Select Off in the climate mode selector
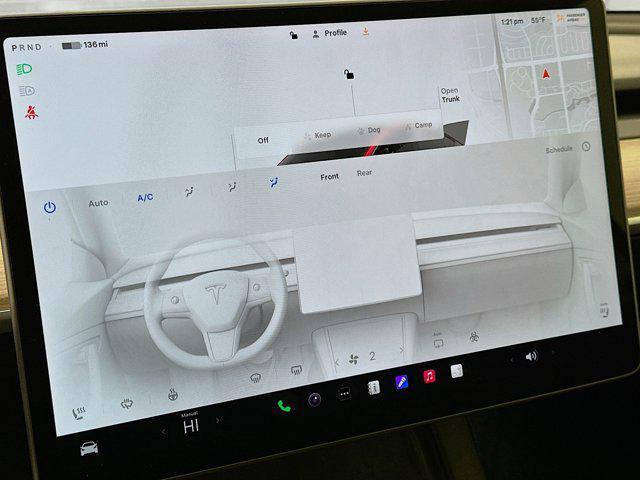640x480 pixels. point(263,140)
